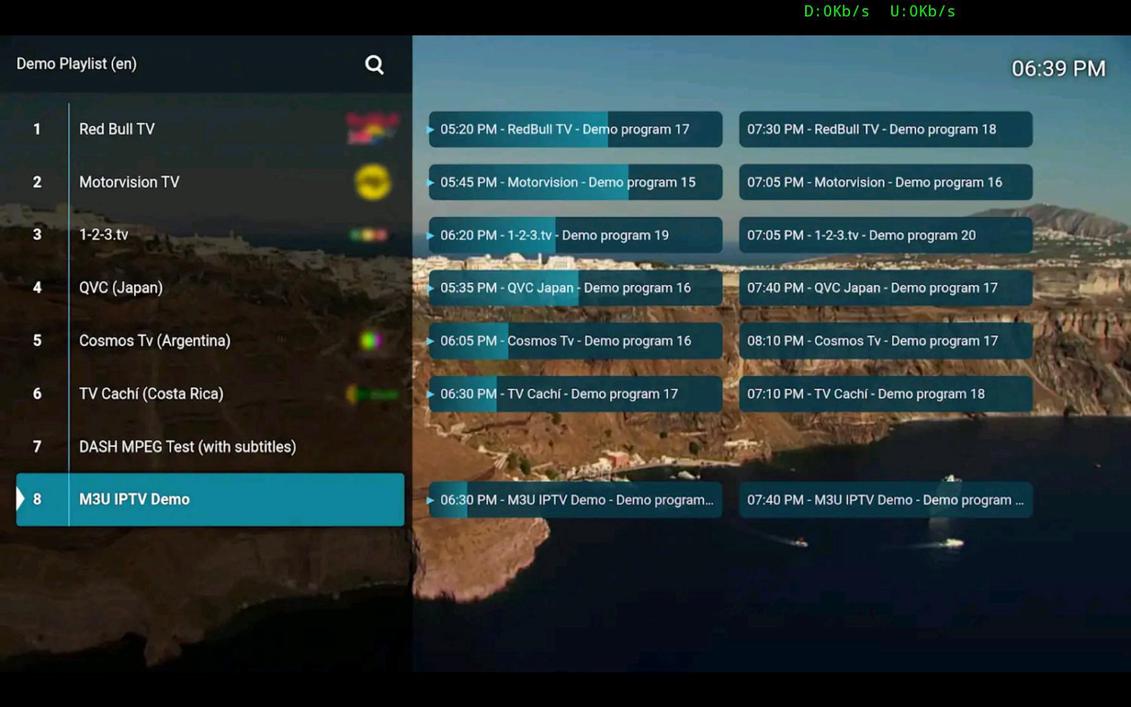
Task: Open Cosmos Tv Demo program 17
Action: [885, 340]
